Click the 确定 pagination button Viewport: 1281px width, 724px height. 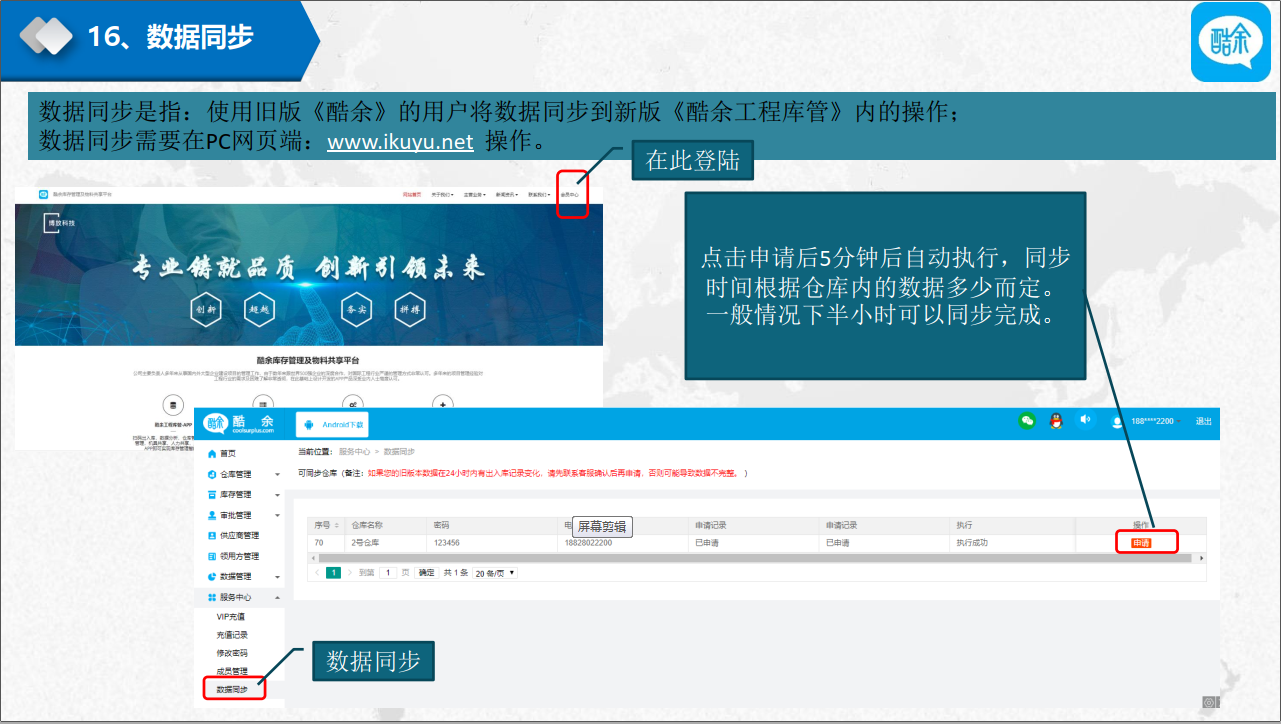click(x=427, y=573)
